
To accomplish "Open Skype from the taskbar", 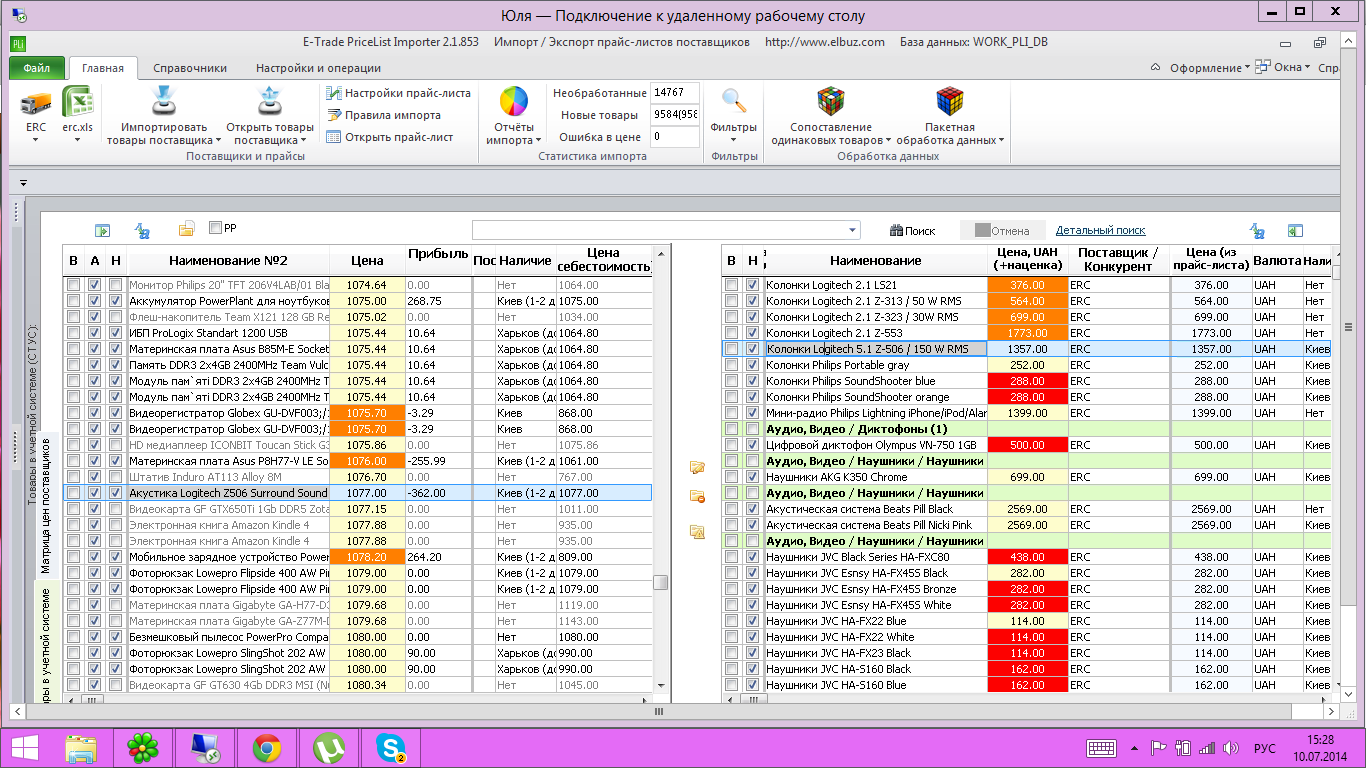I will 389,748.
